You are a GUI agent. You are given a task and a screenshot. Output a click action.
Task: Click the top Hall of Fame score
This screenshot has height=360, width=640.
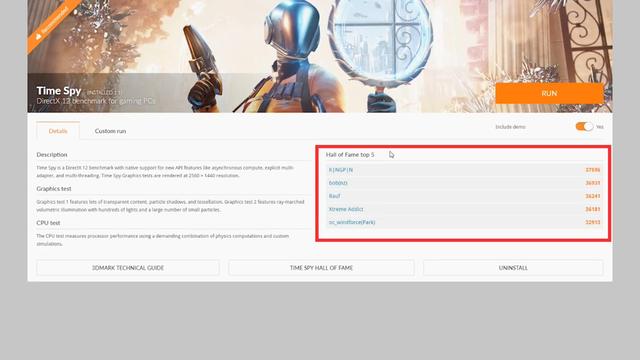[x=593, y=170]
